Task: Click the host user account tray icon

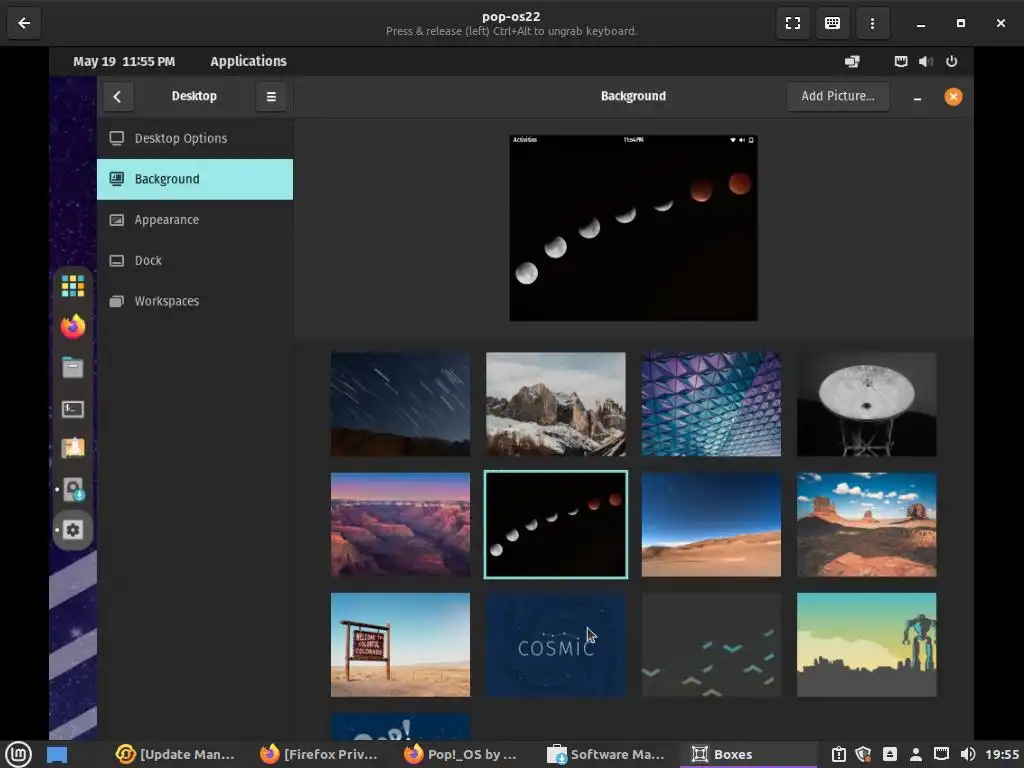Action: click(x=916, y=754)
